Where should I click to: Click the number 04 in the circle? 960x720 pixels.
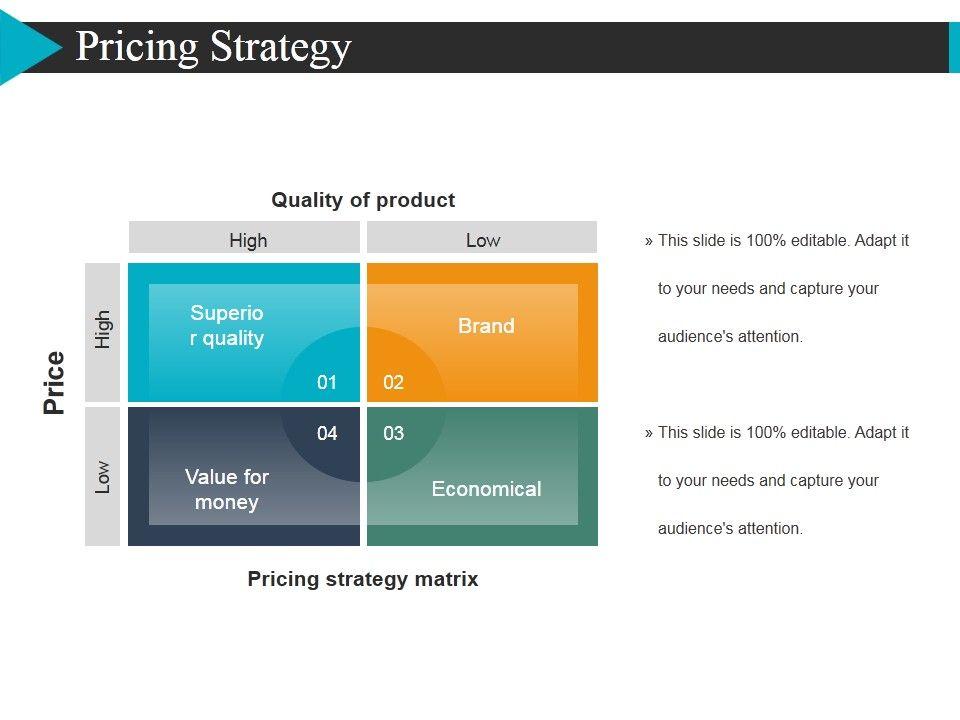(x=327, y=433)
